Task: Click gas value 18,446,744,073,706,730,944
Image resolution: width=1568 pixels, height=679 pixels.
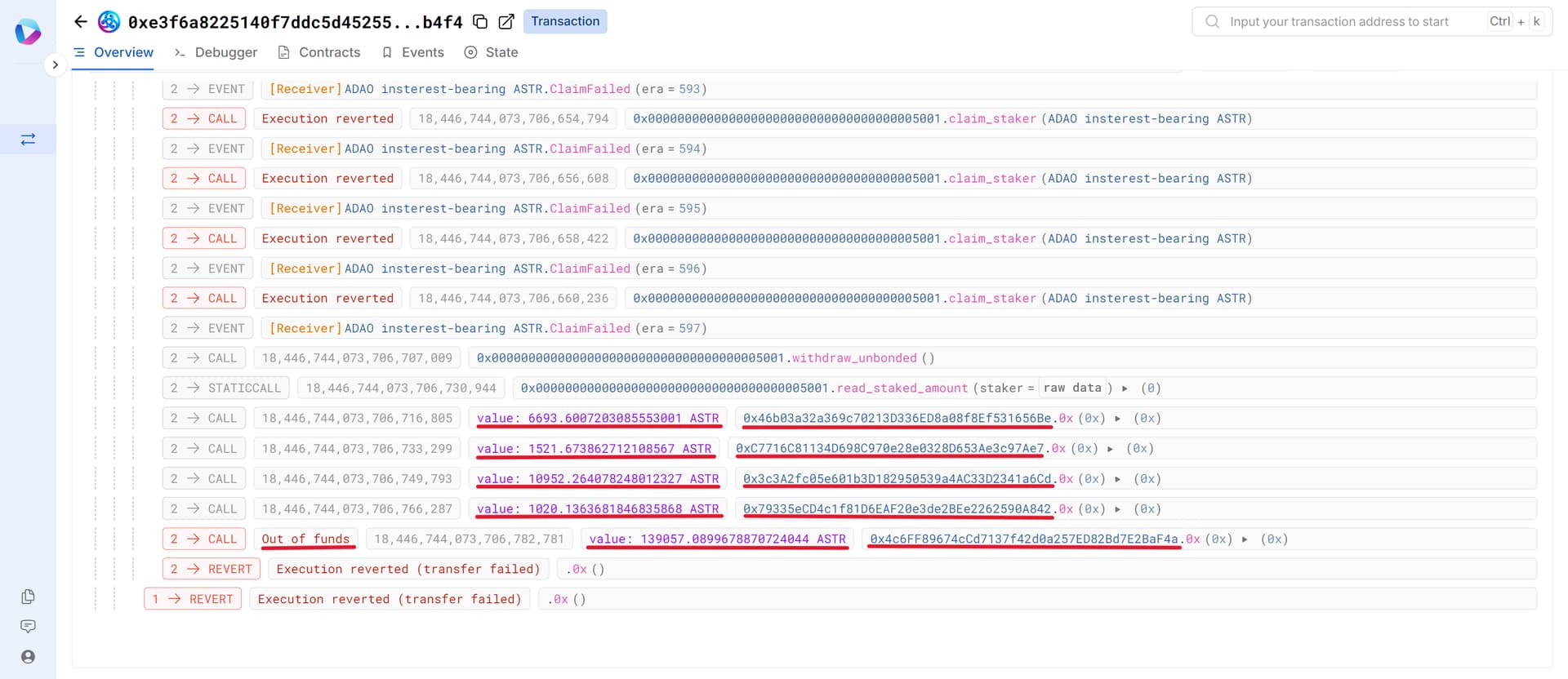Action: [401, 388]
